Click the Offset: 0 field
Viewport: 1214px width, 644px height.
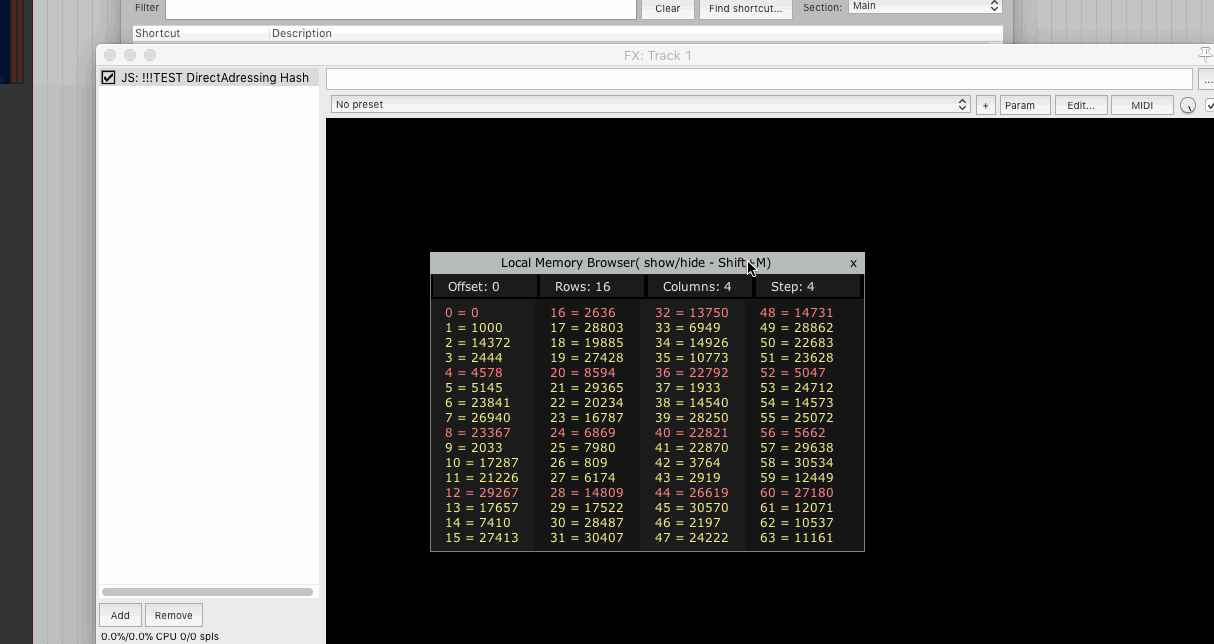click(x=482, y=287)
